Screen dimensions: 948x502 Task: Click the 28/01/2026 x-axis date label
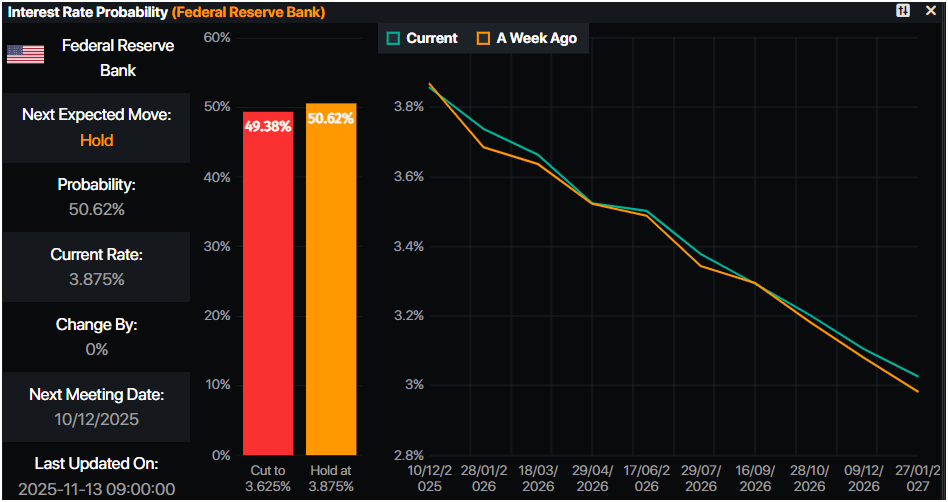(483, 478)
